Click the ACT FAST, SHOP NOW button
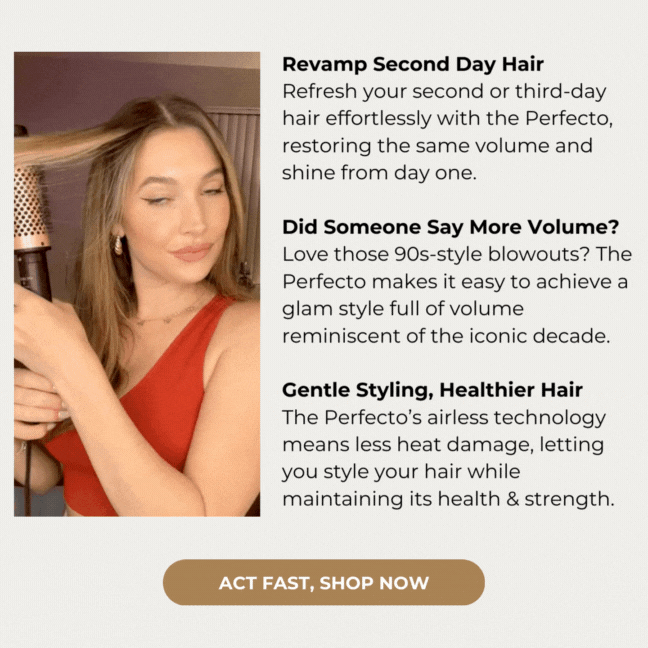Screen dimensions: 648x648 point(324,582)
